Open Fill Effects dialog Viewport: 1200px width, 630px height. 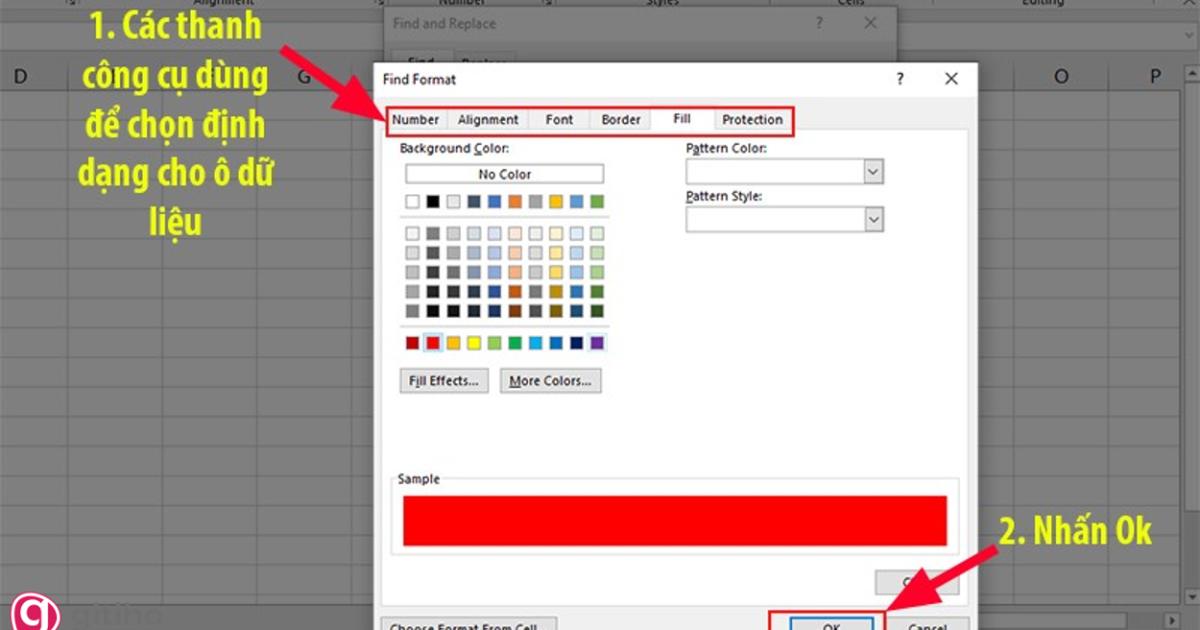[x=444, y=381]
